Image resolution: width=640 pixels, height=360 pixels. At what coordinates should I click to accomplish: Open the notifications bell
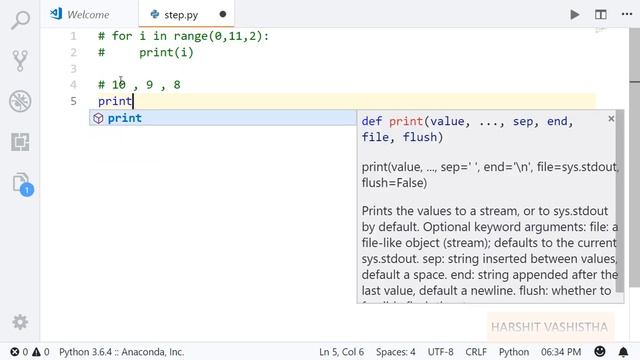pos(623,352)
